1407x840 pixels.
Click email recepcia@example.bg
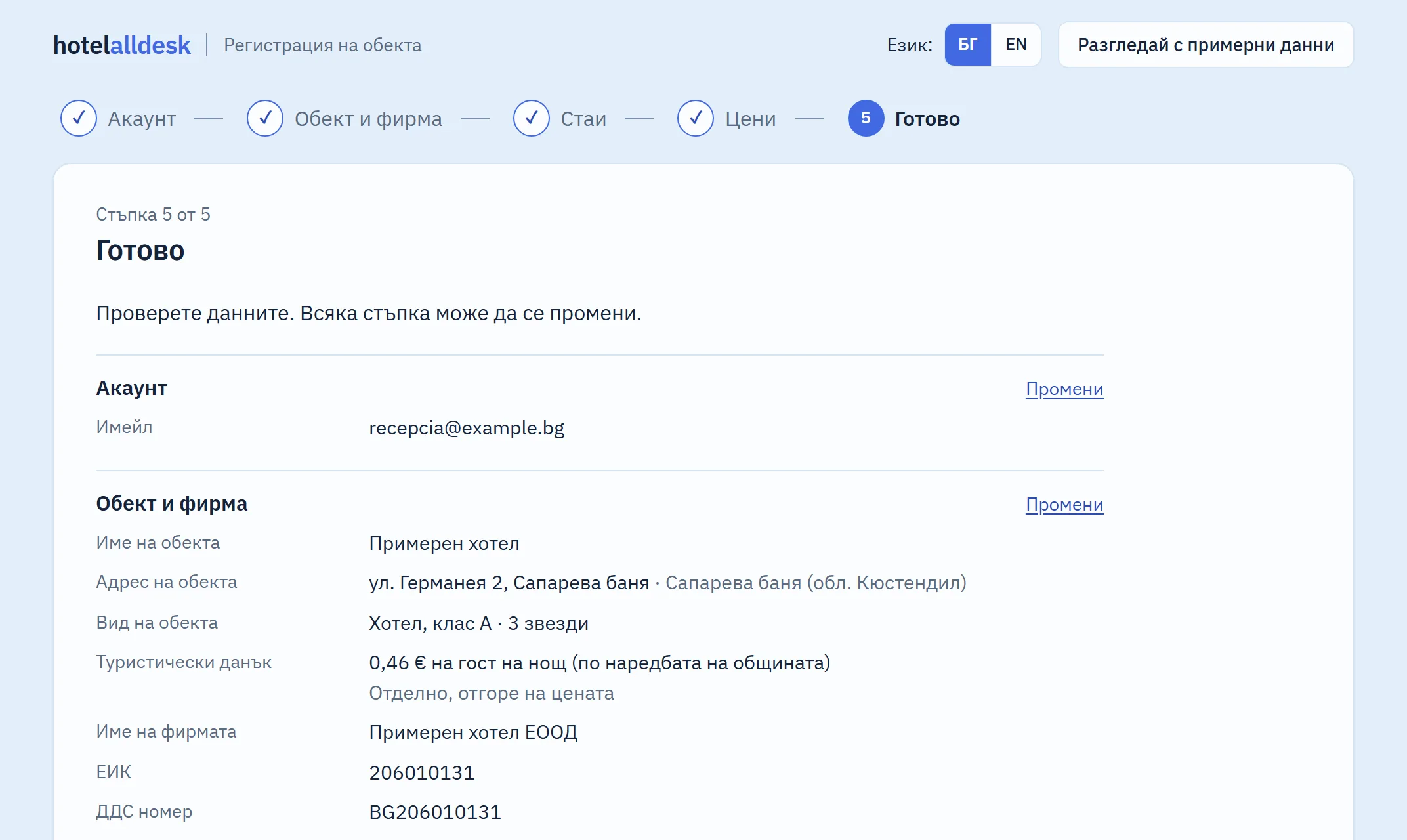[467, 428]
